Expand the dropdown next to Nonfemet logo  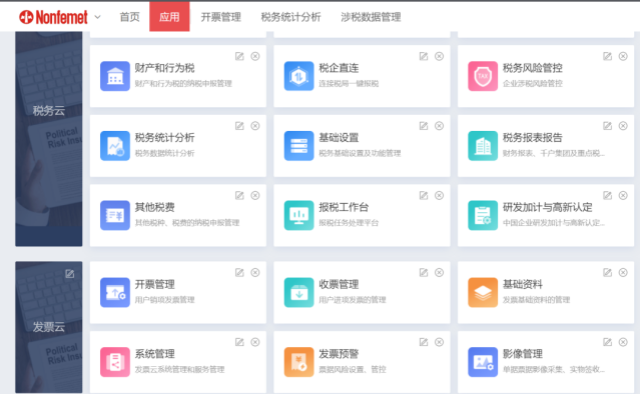[x=98, y=17]
